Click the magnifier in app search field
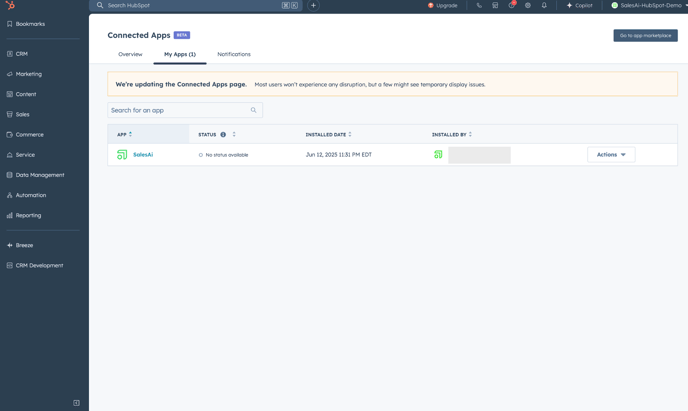This screenshot has width=688, height=411. click(254, 110)
